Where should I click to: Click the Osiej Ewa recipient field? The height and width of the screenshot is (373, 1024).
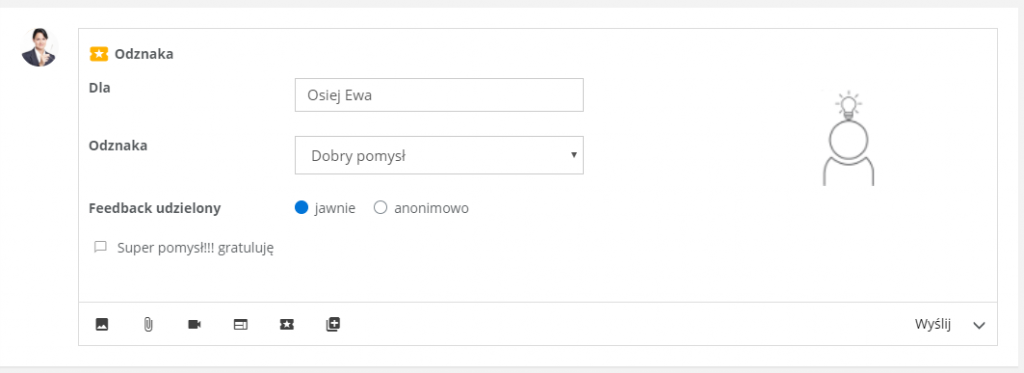[x=439, y=95]
